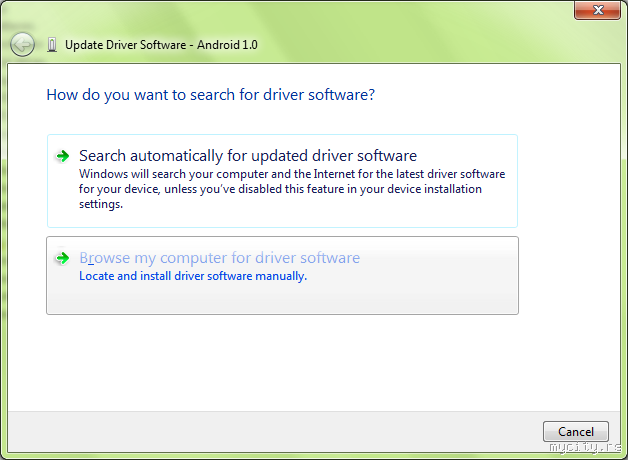The height and width of the screenshot is (460, 628).
Task: Choose Browse my computer for driver software
Action: tap(282, 275)
